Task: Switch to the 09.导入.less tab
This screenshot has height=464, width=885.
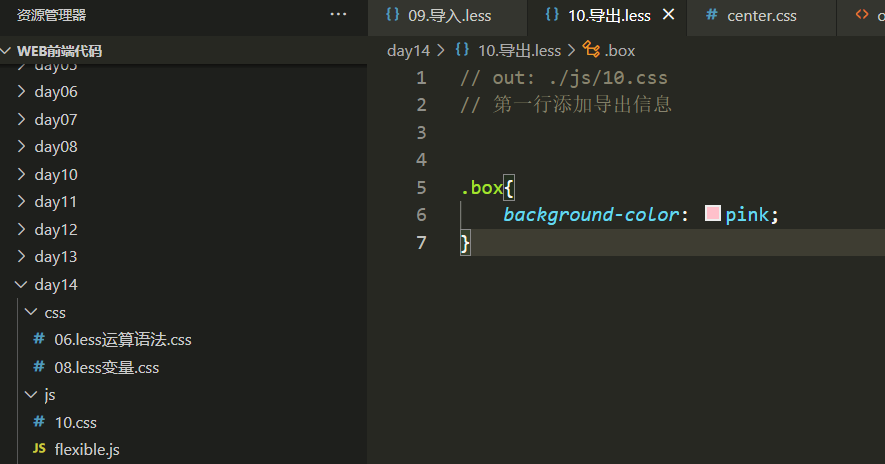Action: tap(449, 16)
